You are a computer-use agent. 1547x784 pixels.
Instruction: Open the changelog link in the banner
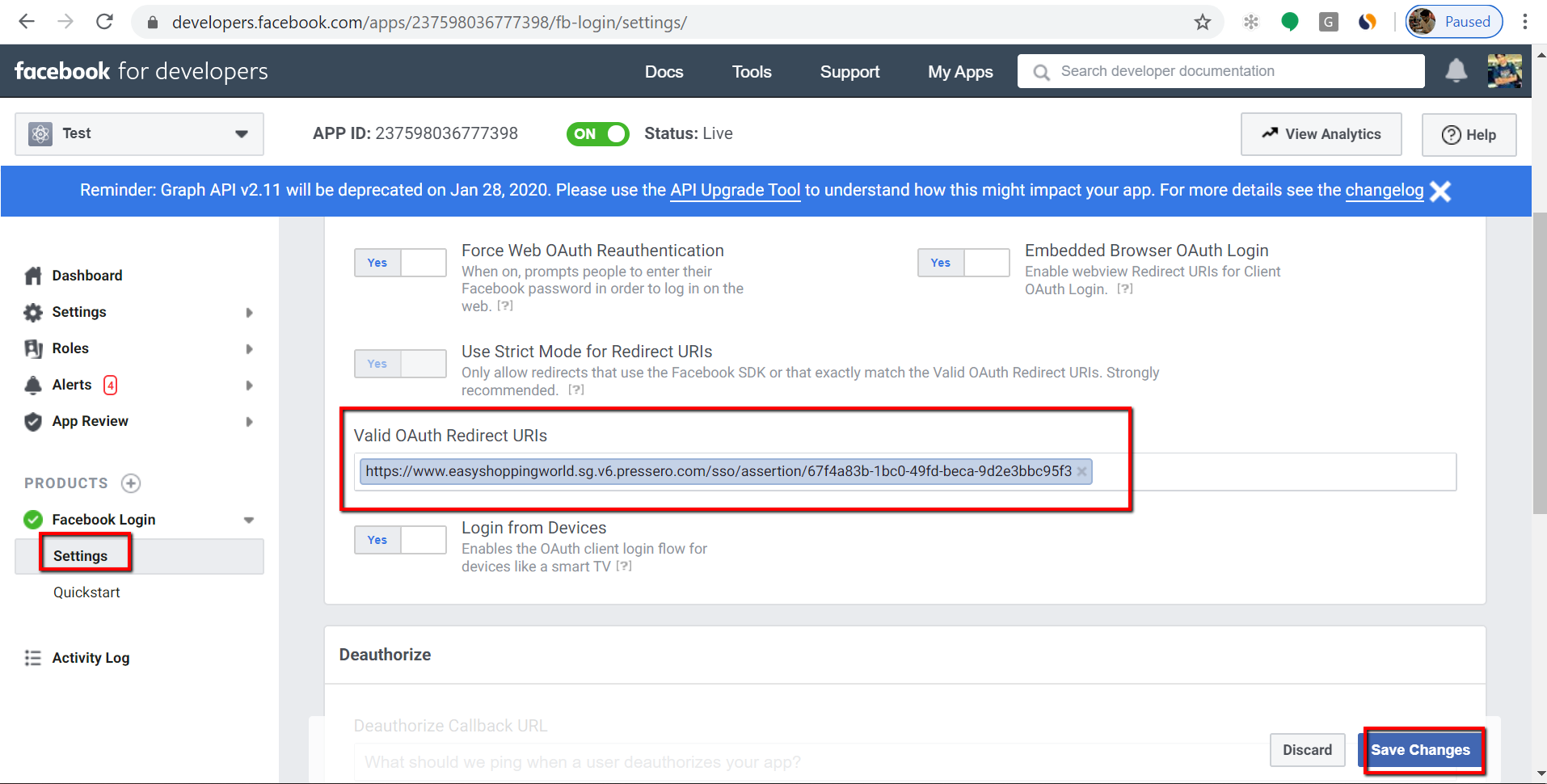tap(1385, 190)
